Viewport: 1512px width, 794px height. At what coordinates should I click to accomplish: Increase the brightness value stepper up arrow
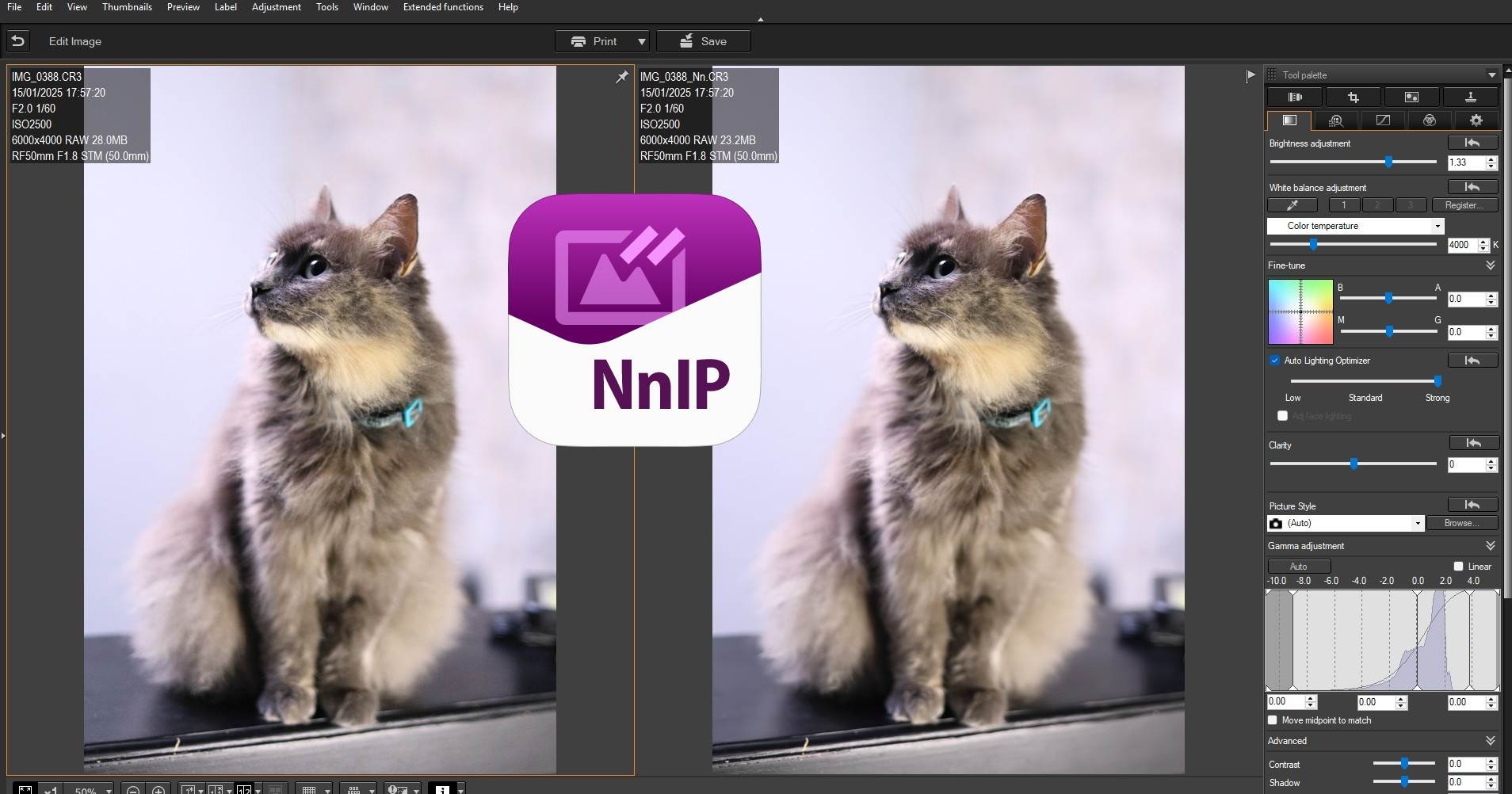1491,158
